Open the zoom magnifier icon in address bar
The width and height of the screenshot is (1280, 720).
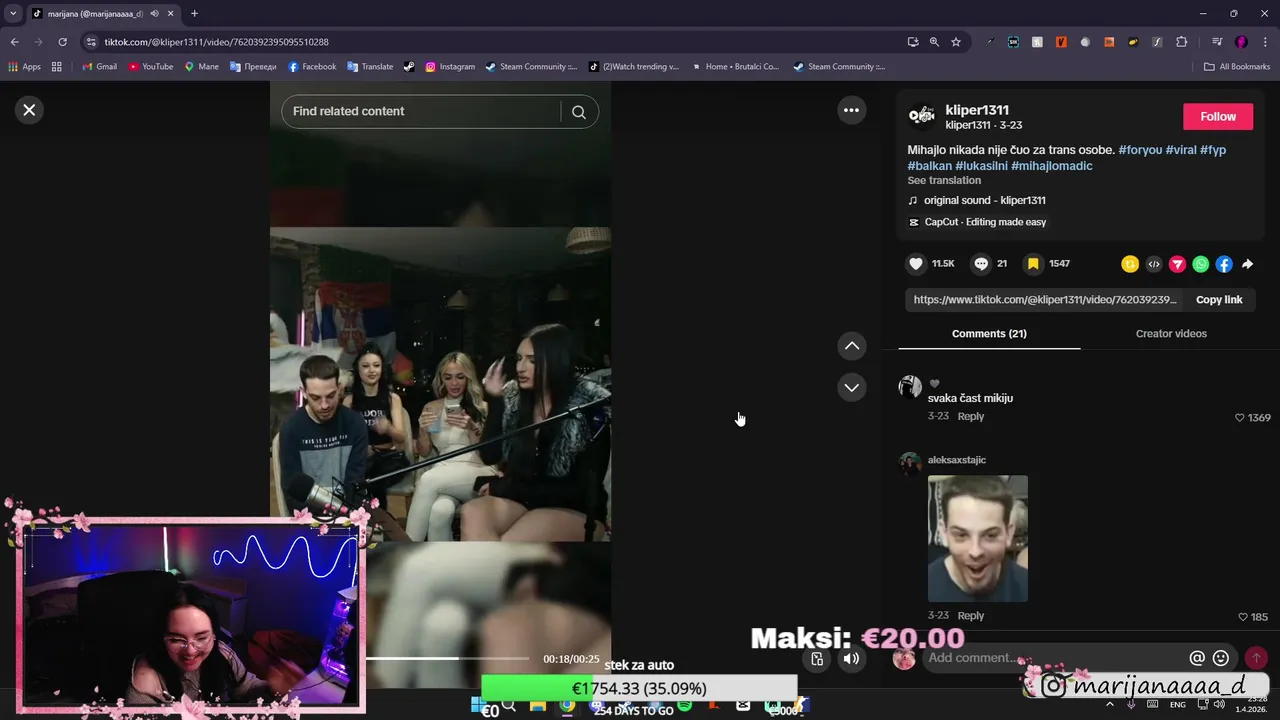click(x=934, y=42)
